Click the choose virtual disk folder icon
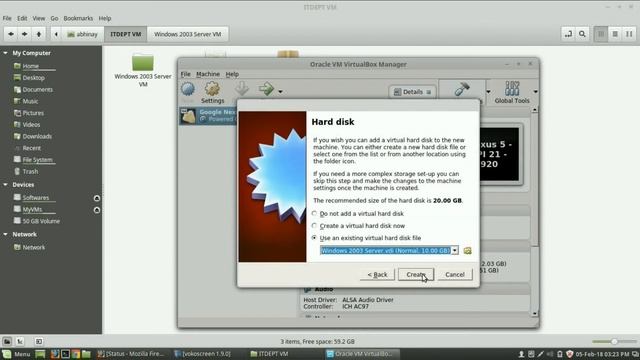The height and width of the screenshot is (360, 640). 467,250
